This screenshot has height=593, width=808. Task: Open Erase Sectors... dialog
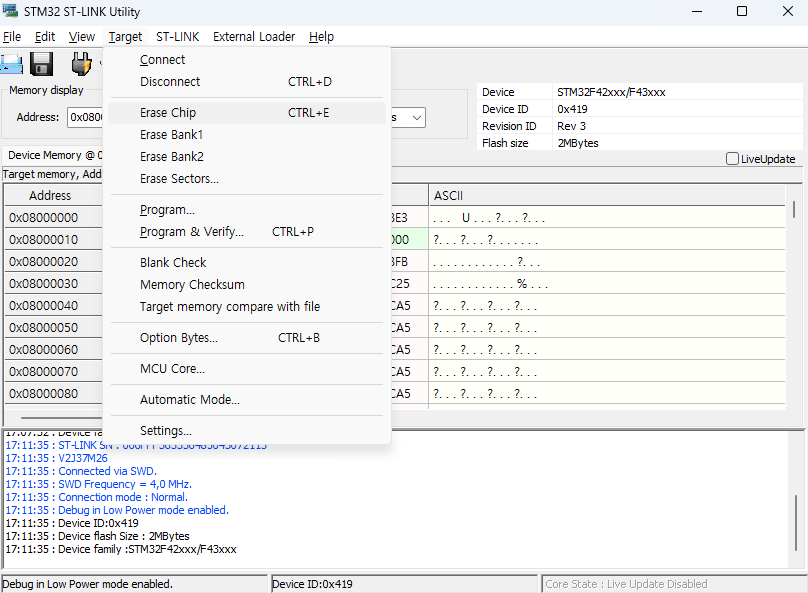(x=247, y=179)
